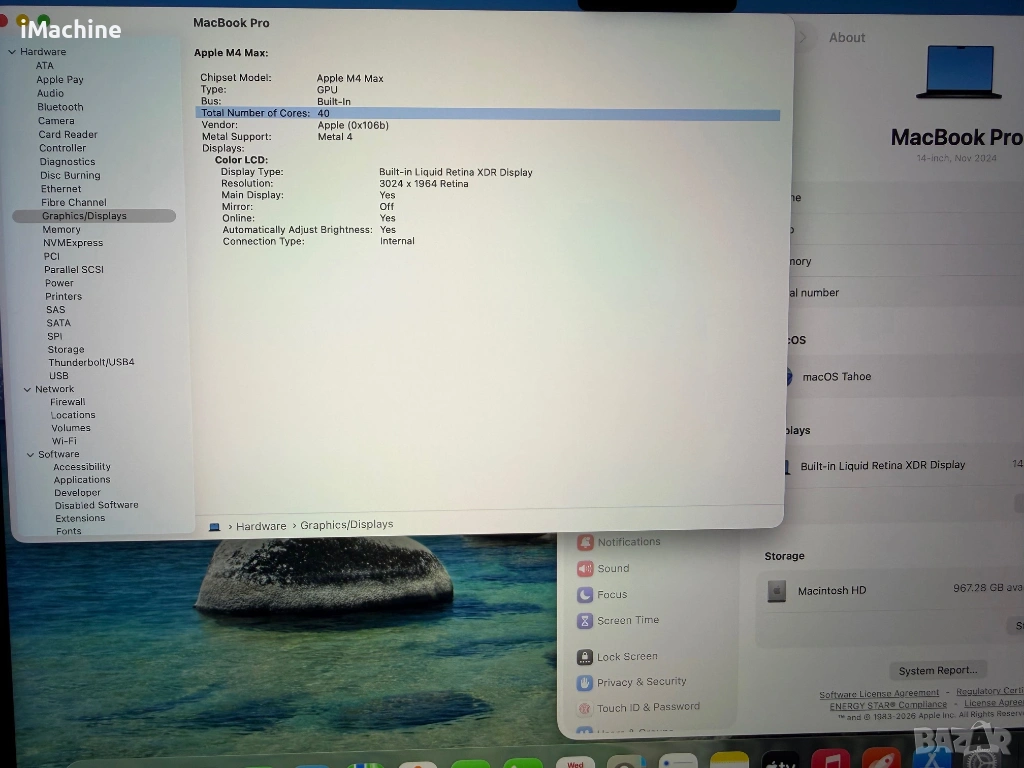The image size is (1024, 768).
Task: Collapse the Hardware tree section
Action: pos(12,52)
